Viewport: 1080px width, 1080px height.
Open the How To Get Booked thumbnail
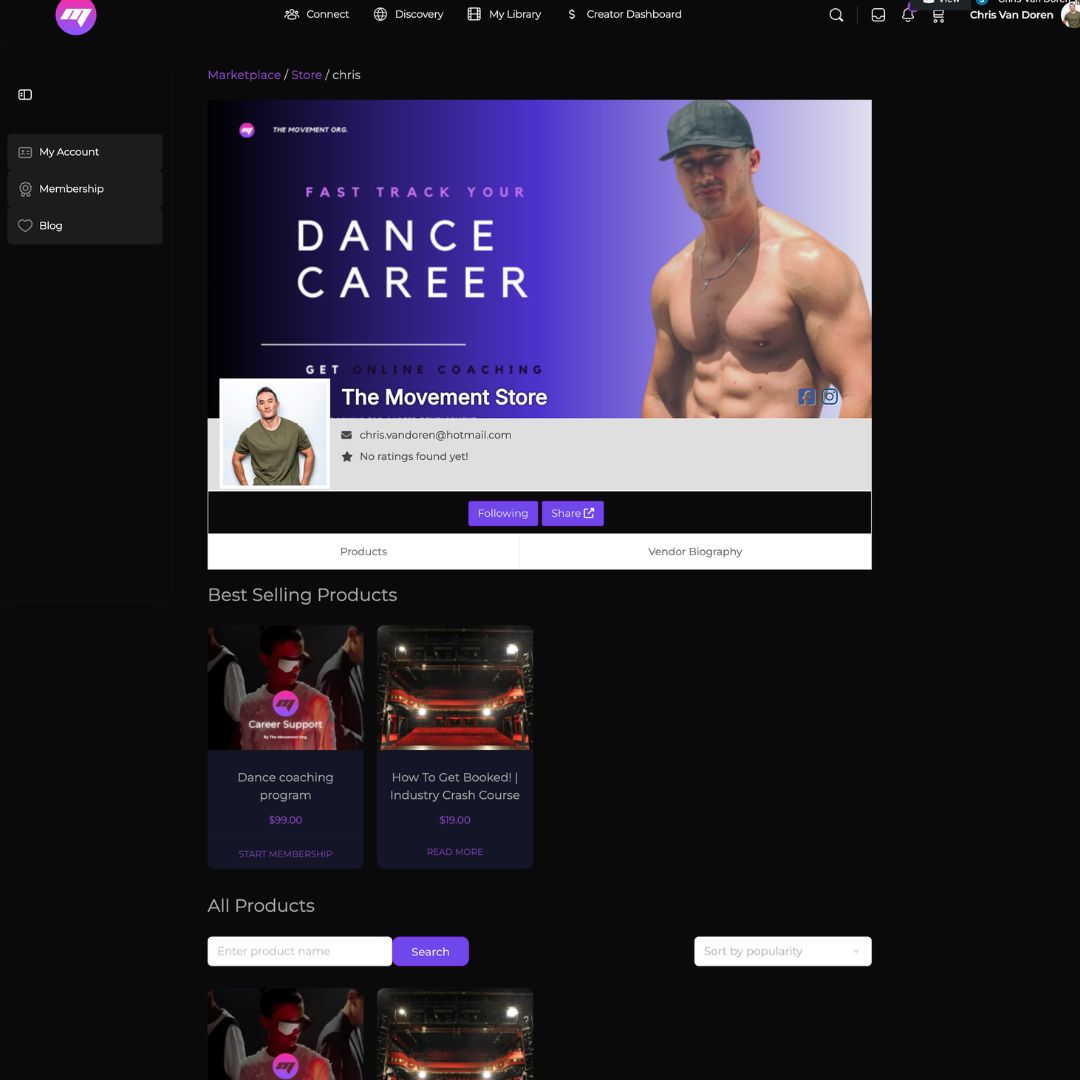tap(455, 688)
